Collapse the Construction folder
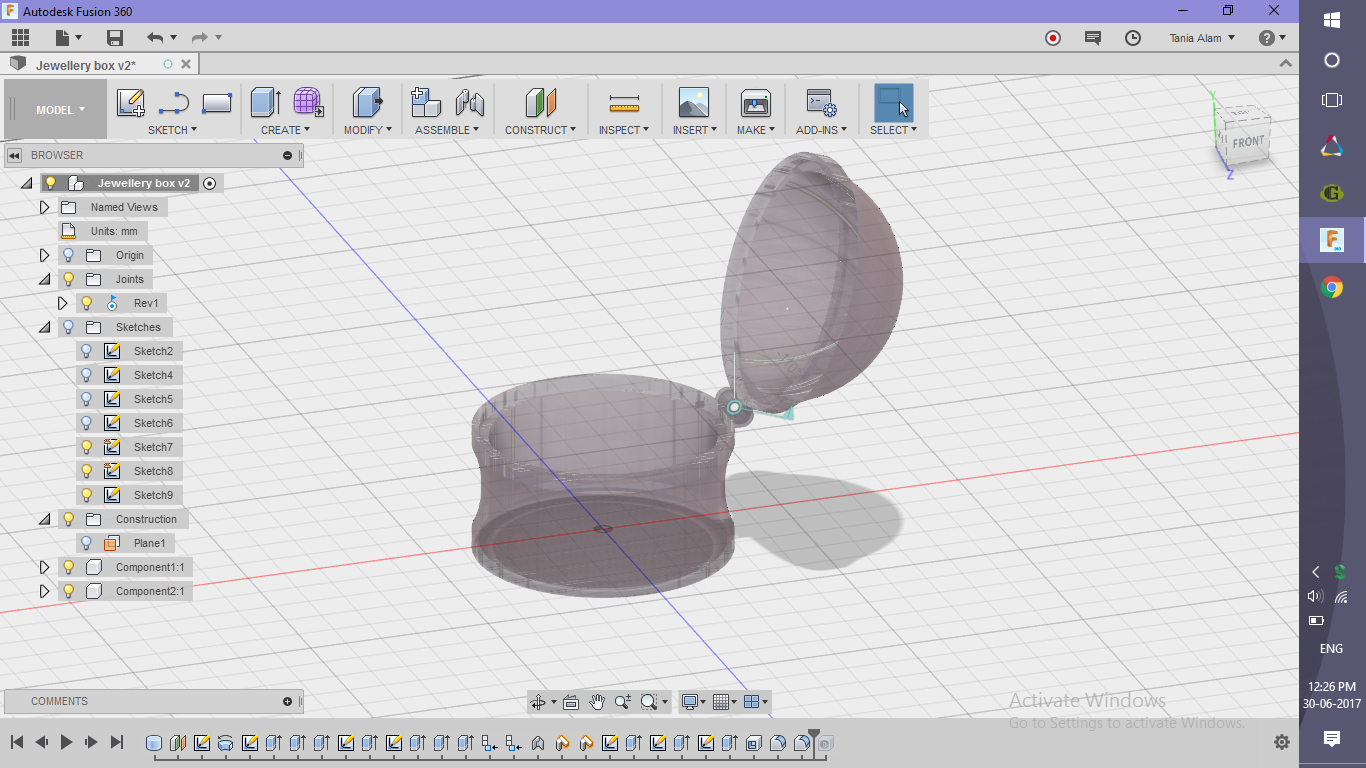 pos(44,519)
